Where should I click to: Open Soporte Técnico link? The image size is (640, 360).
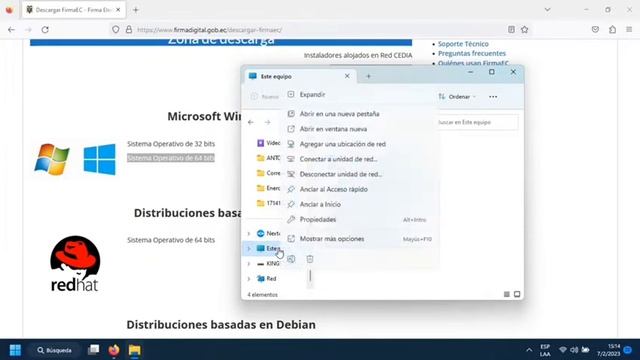point(463,44)
